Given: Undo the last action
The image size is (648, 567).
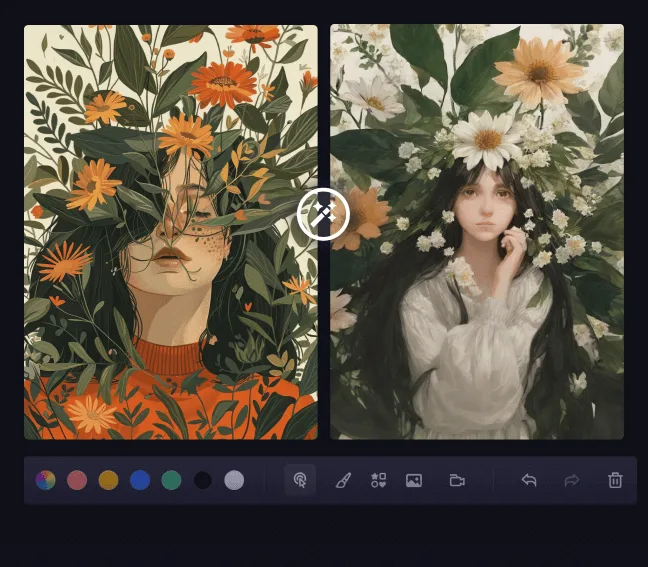Looking at the screenshot, I should pos(529,480).
